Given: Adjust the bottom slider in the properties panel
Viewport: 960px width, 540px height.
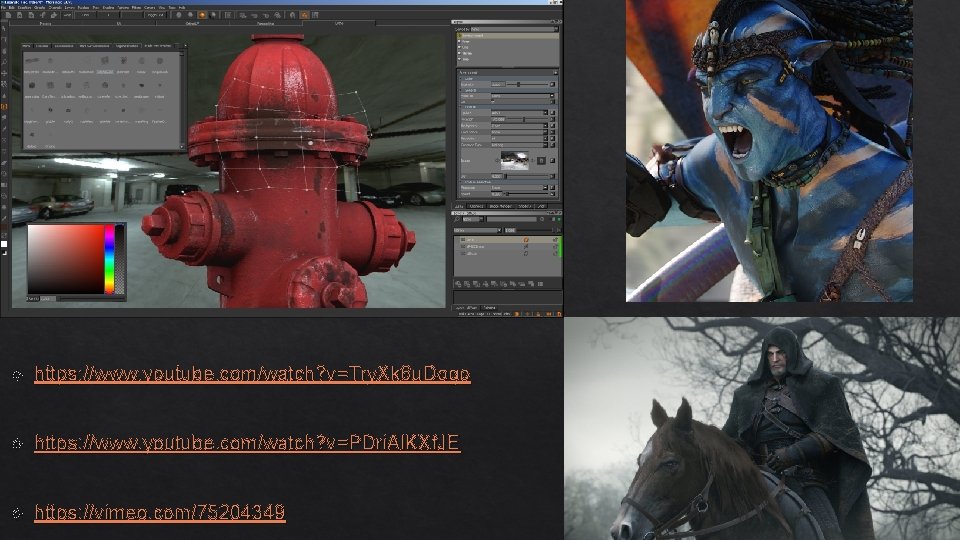Looking at the screenshot, I should point(528,194).
